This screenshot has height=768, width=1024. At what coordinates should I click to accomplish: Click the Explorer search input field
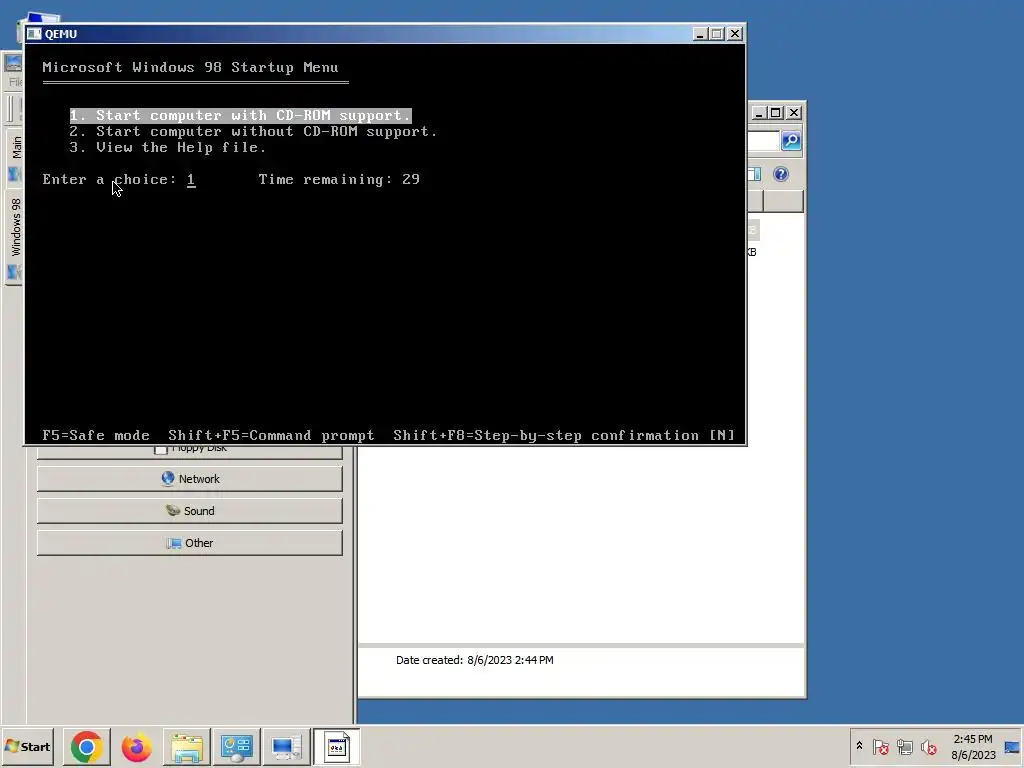[x=763, y=140]
